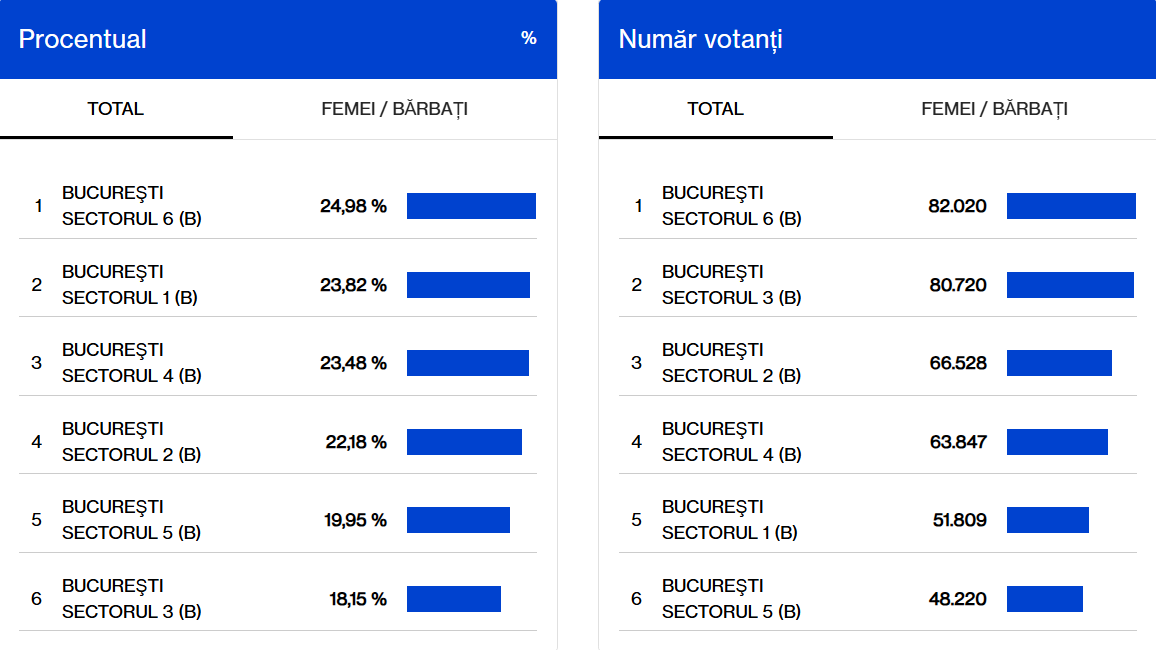Click the 23,82 % bar for Sectorul 1

(468, 285)
